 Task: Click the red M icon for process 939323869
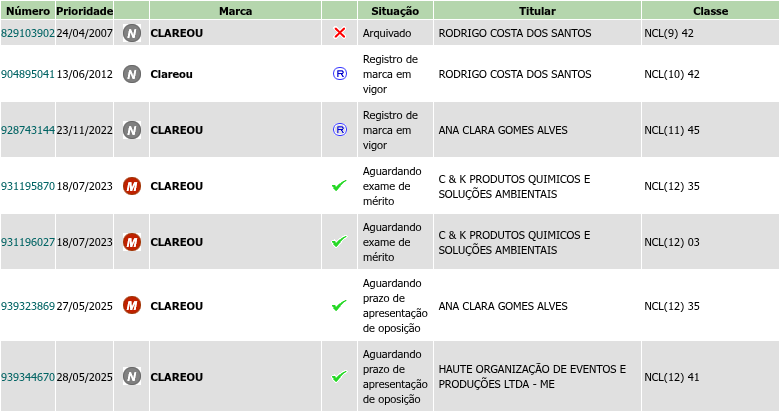point(131,305)
